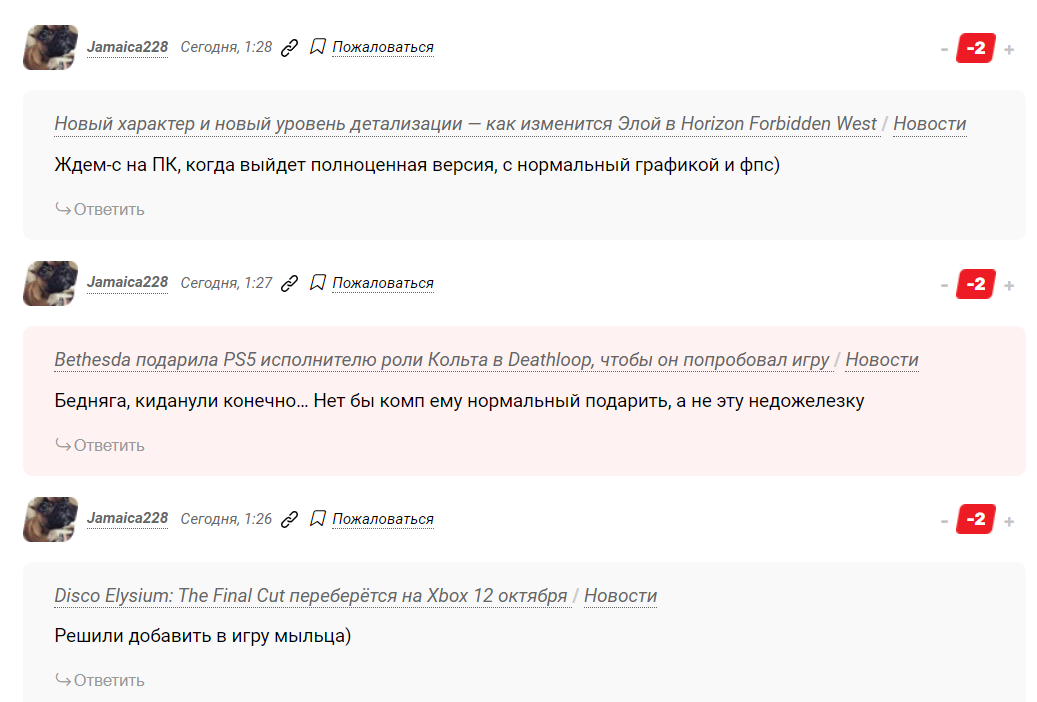Downvote the Disco Elysium comment

tap(944, 521)
